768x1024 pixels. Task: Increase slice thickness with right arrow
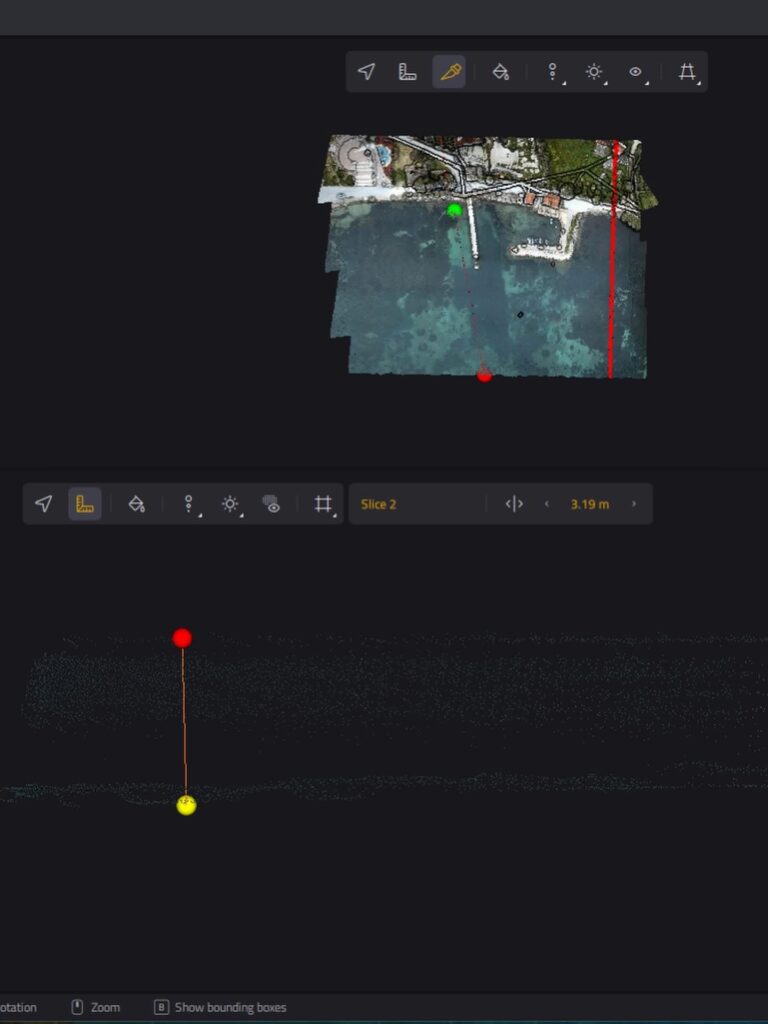pyautogui.click(x=633, y=504)
